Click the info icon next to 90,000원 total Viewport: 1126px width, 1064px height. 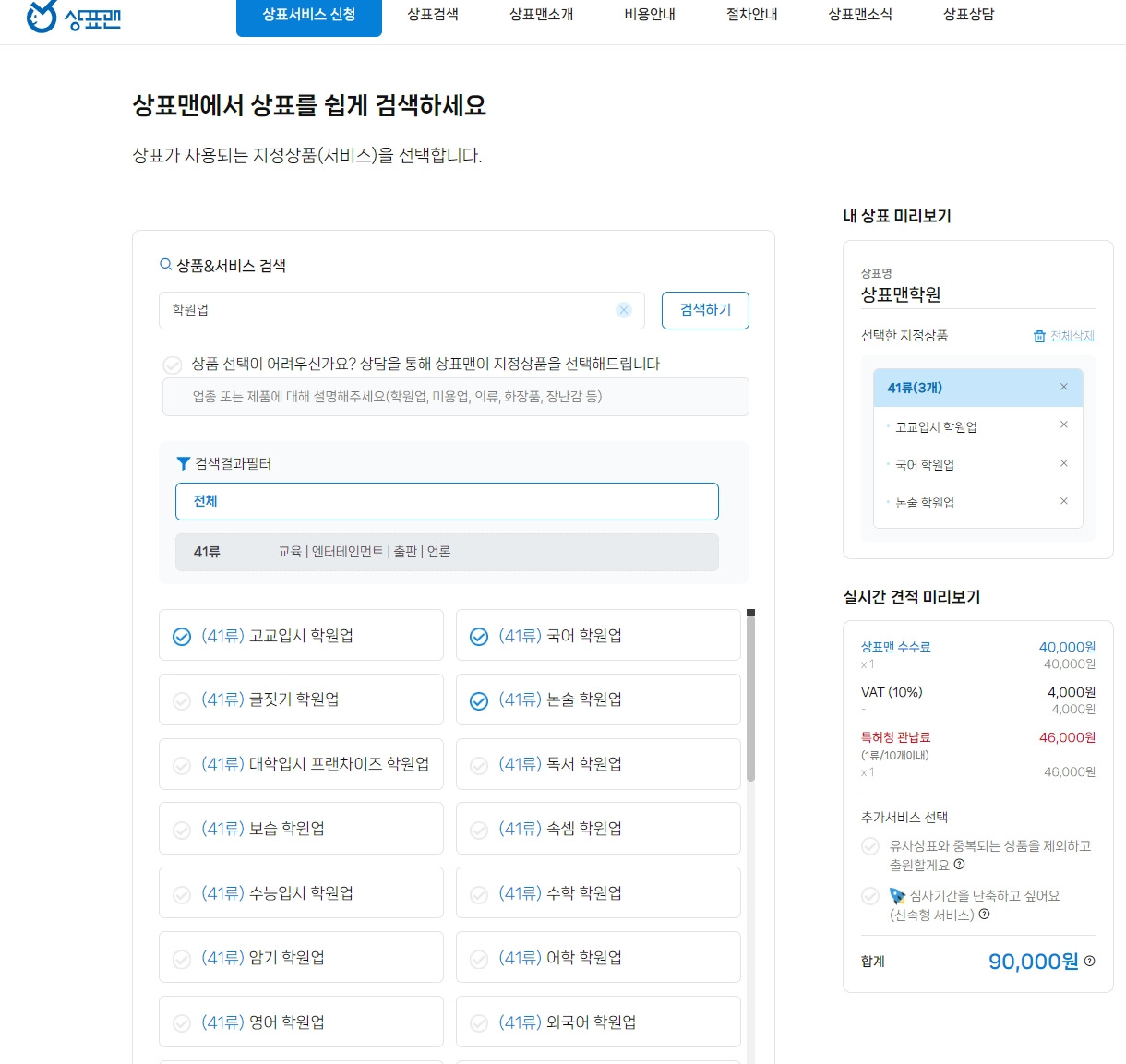1090,961
